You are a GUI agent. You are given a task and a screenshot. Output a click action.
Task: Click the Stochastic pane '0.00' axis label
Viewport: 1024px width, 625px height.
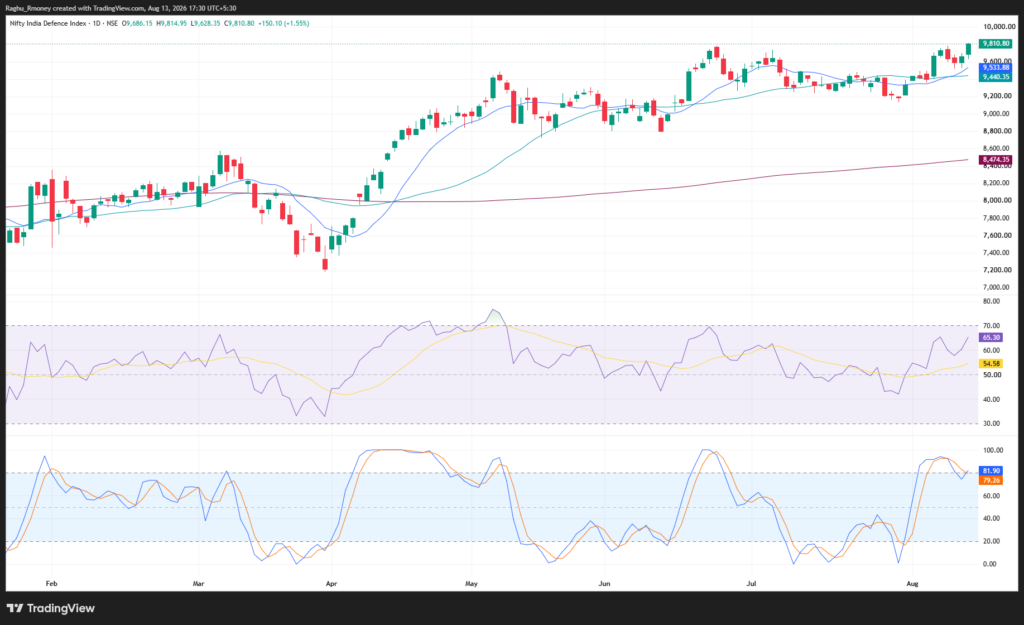pos(990,564)
